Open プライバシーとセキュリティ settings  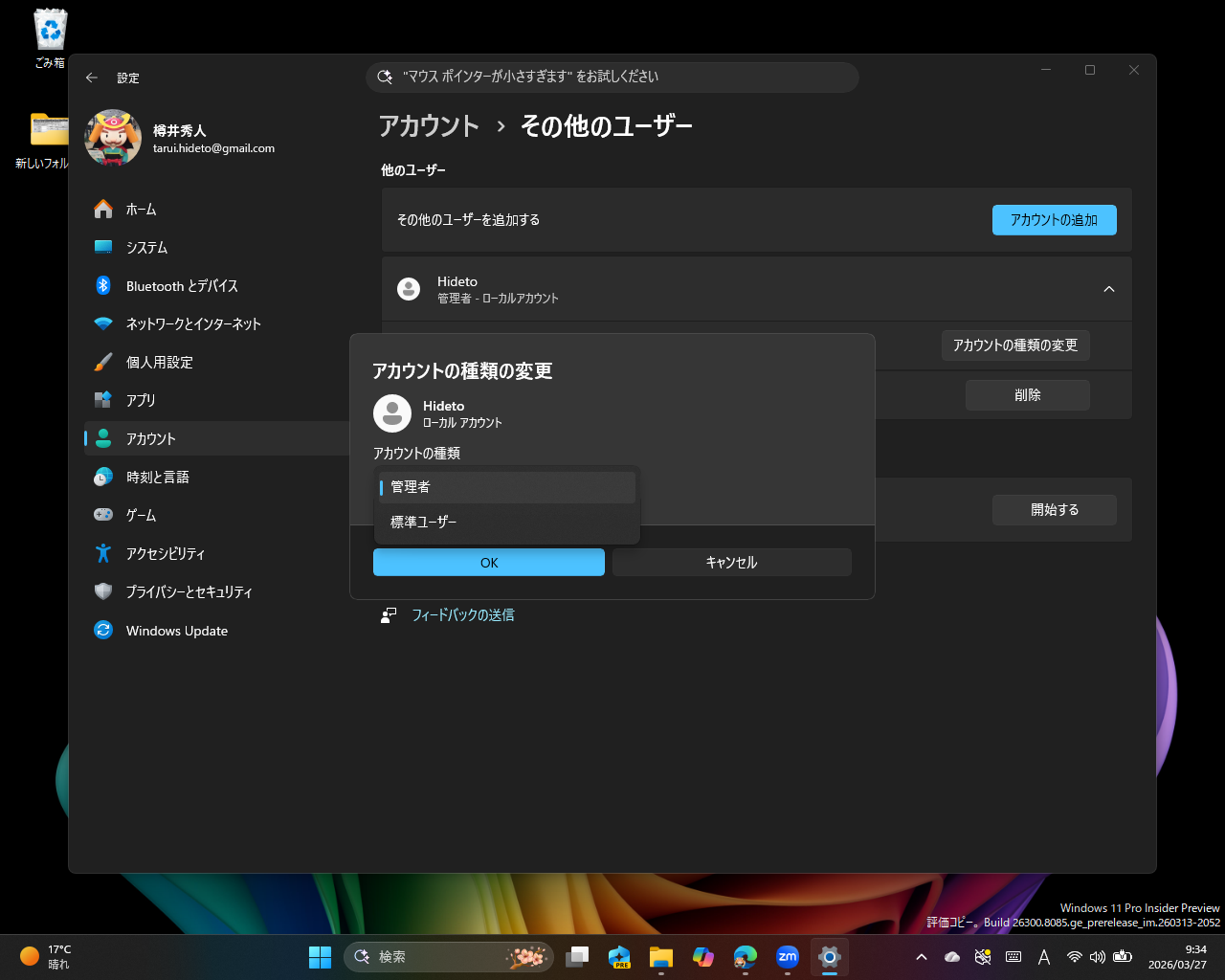tap(189, 591)
